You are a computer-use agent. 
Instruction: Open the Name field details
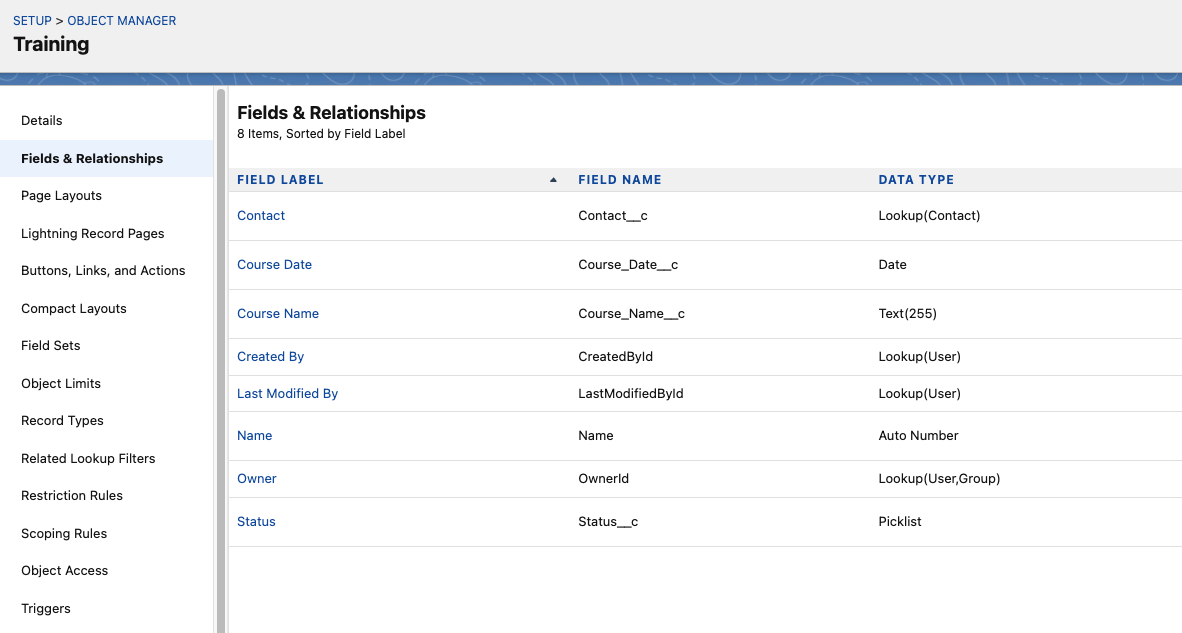(x=254, y=435)
